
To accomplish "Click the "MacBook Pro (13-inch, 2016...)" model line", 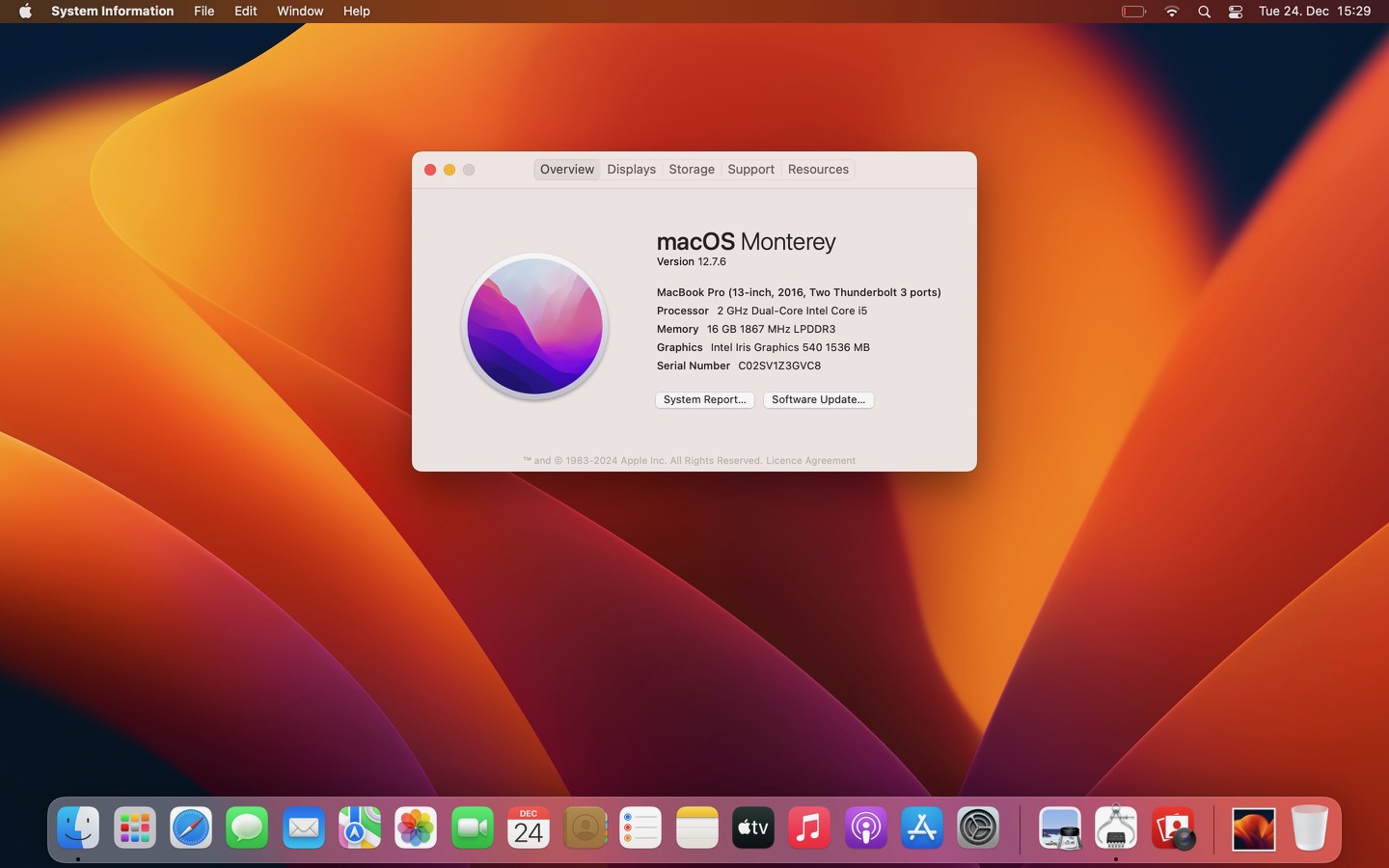I will [x=799, y=292].
